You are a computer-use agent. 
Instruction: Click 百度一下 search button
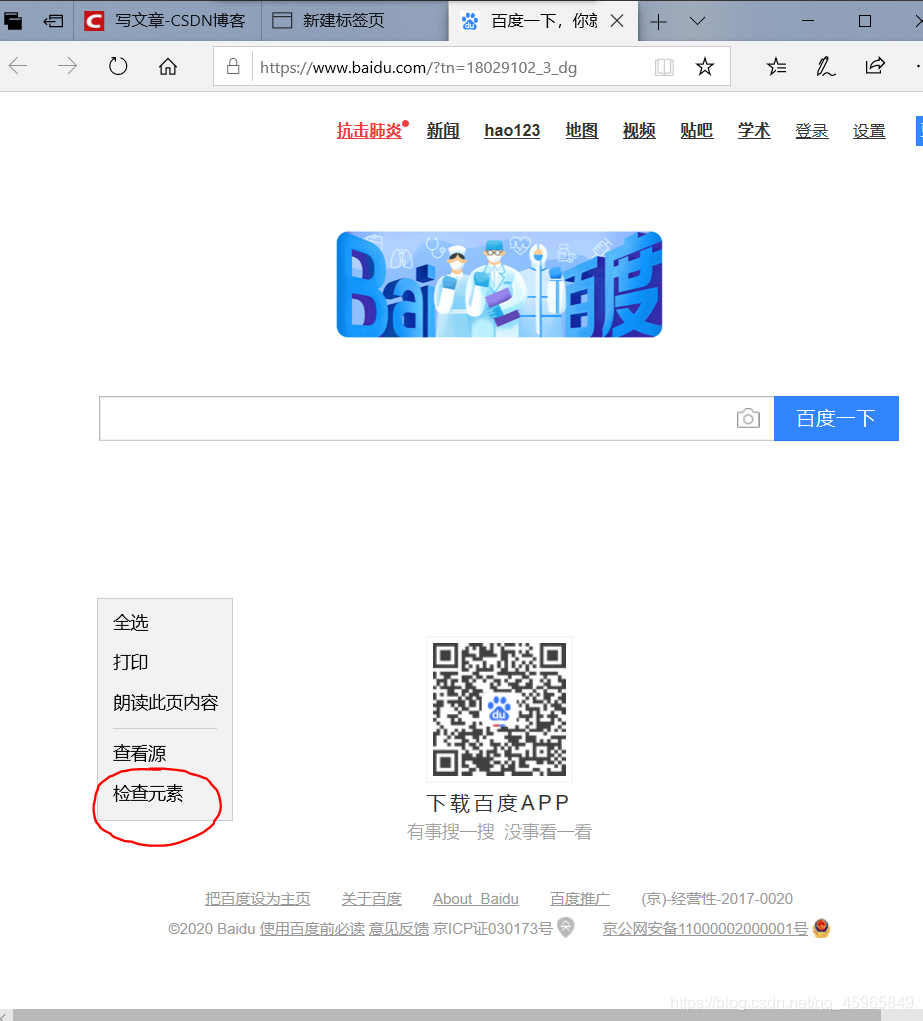(x=836, y=418)
